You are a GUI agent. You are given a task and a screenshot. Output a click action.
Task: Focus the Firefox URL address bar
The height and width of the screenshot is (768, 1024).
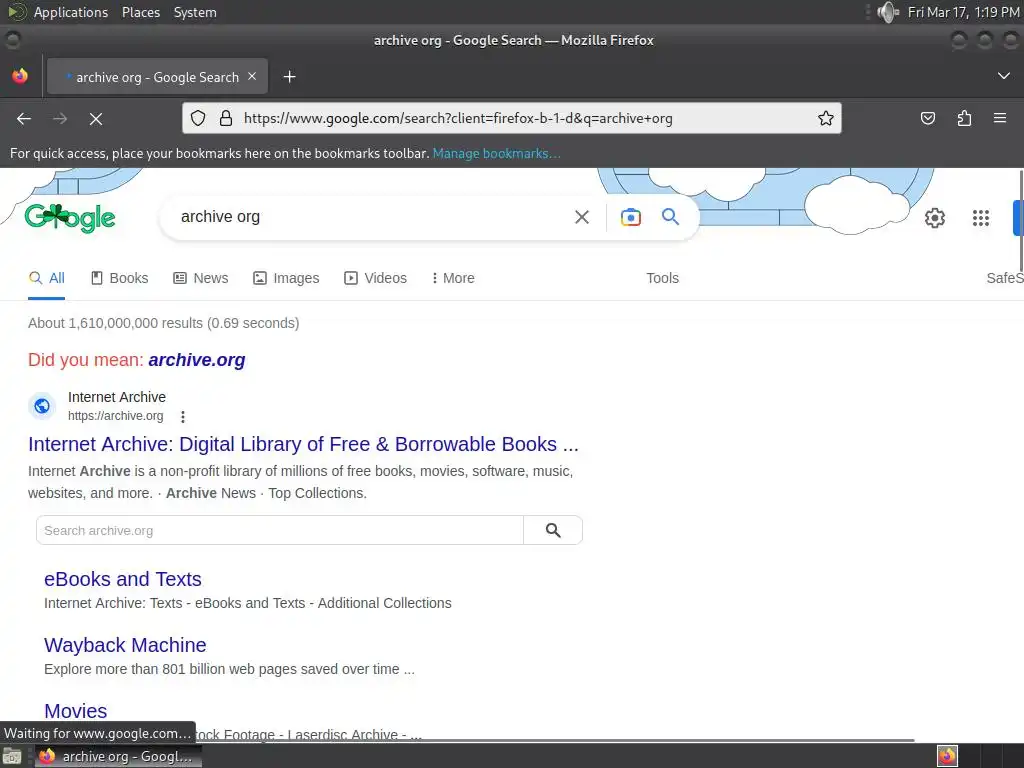click(x=511, y=118)
